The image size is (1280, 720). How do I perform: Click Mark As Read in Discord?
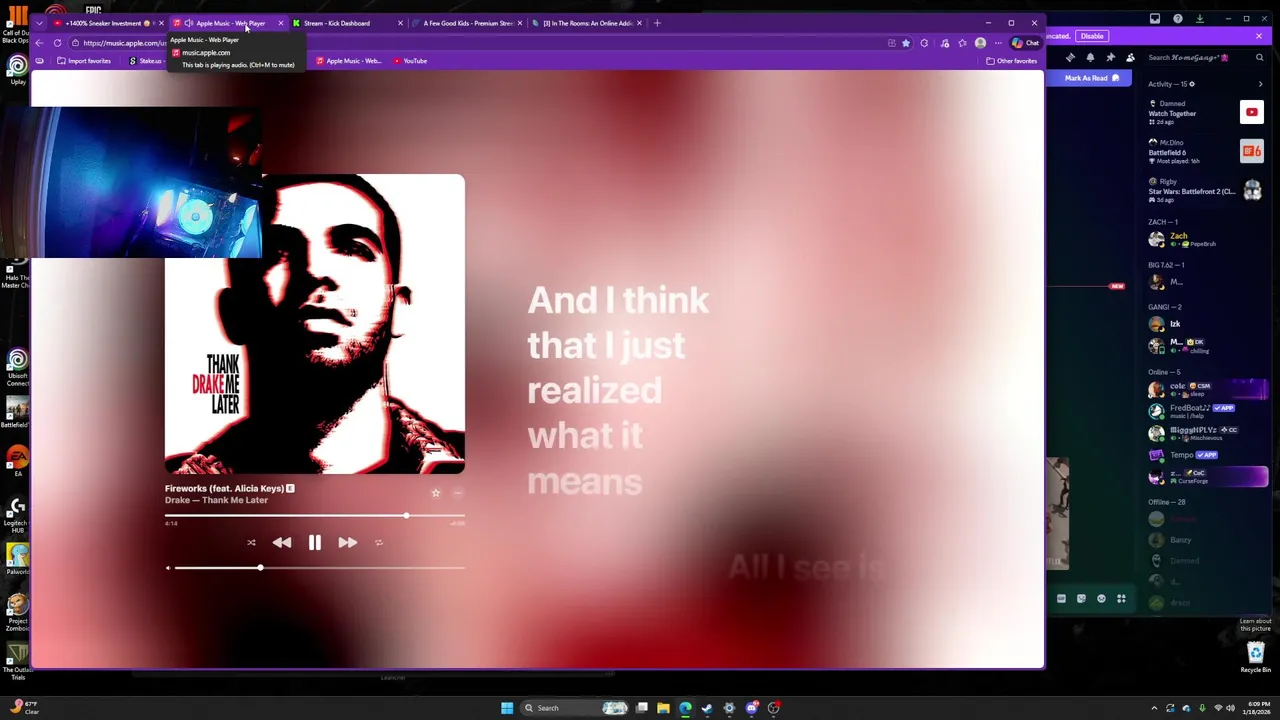pyautogui.click(x=1091, y=78)
